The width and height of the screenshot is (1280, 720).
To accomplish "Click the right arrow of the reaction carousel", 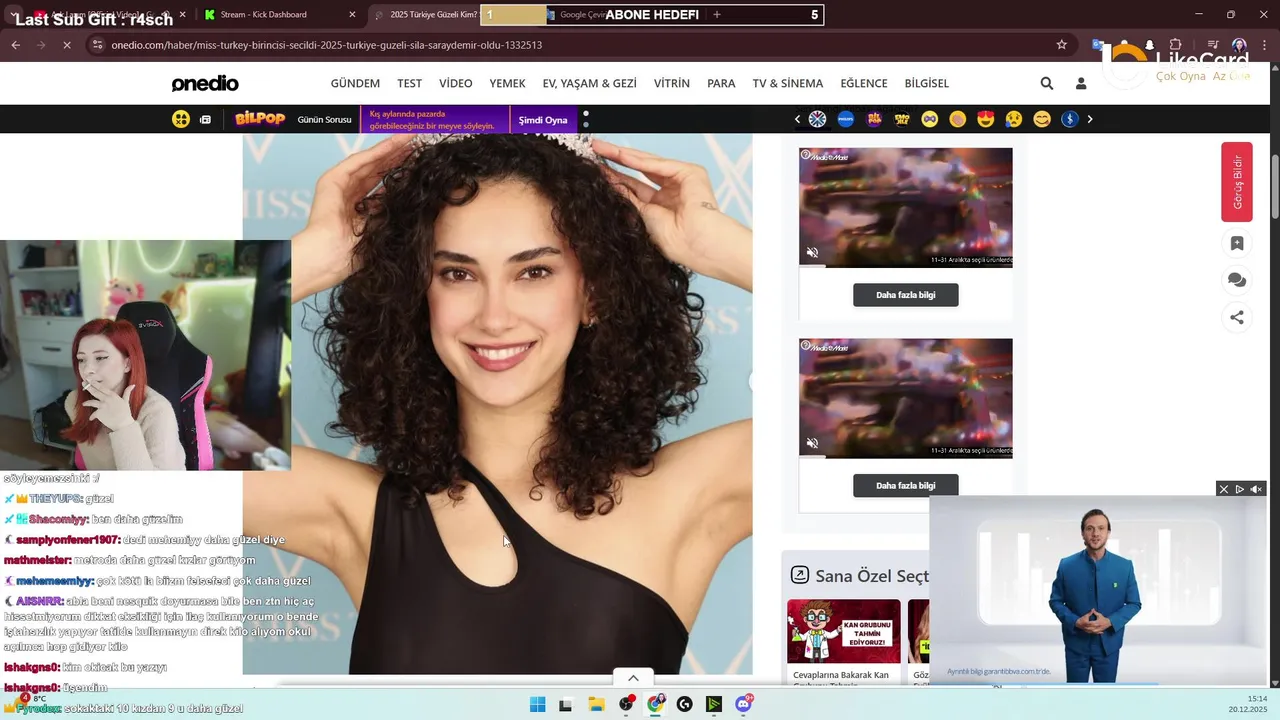I will click(1089, 119).
